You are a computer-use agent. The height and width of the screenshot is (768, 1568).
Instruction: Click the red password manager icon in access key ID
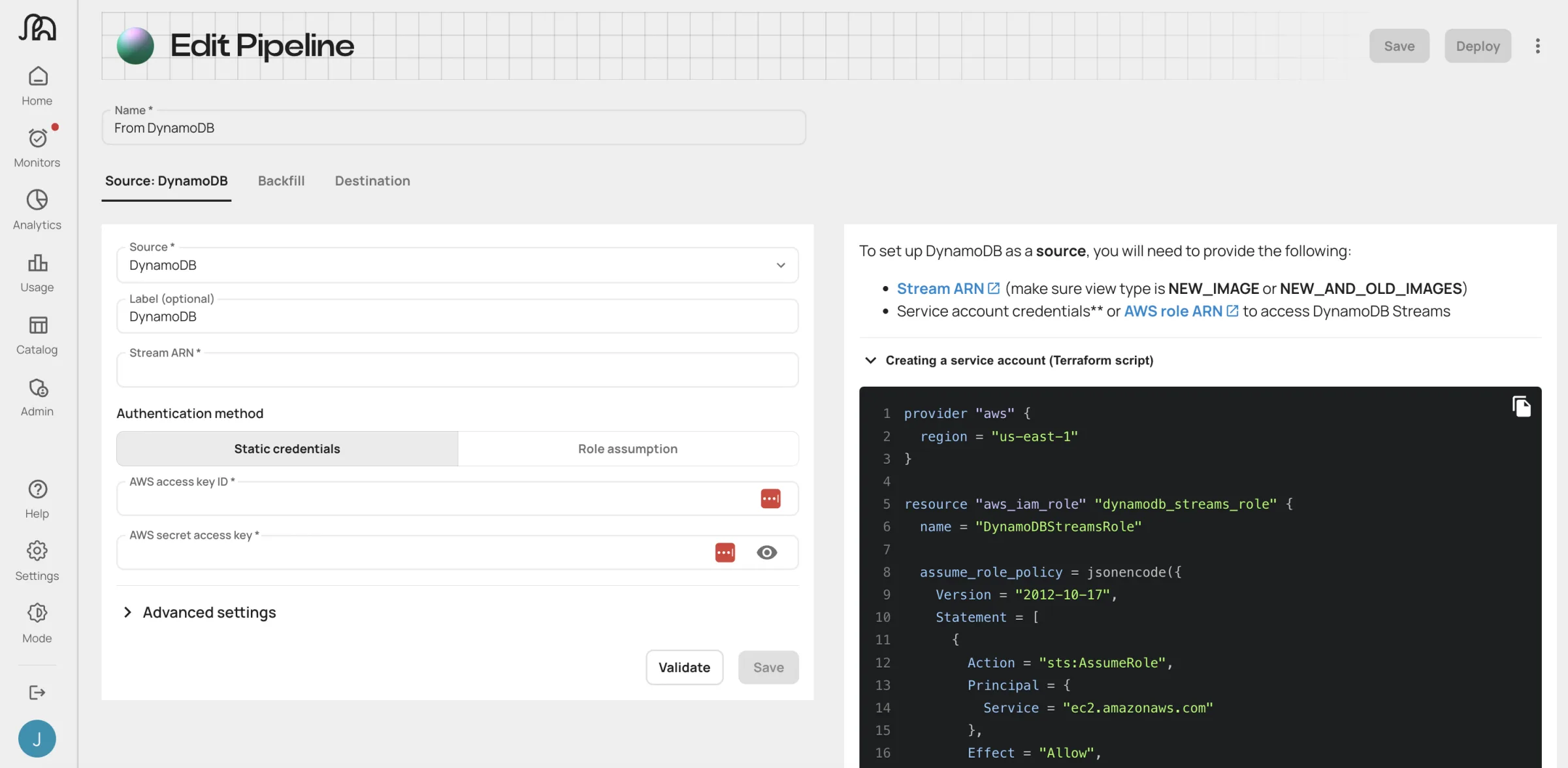771,499
